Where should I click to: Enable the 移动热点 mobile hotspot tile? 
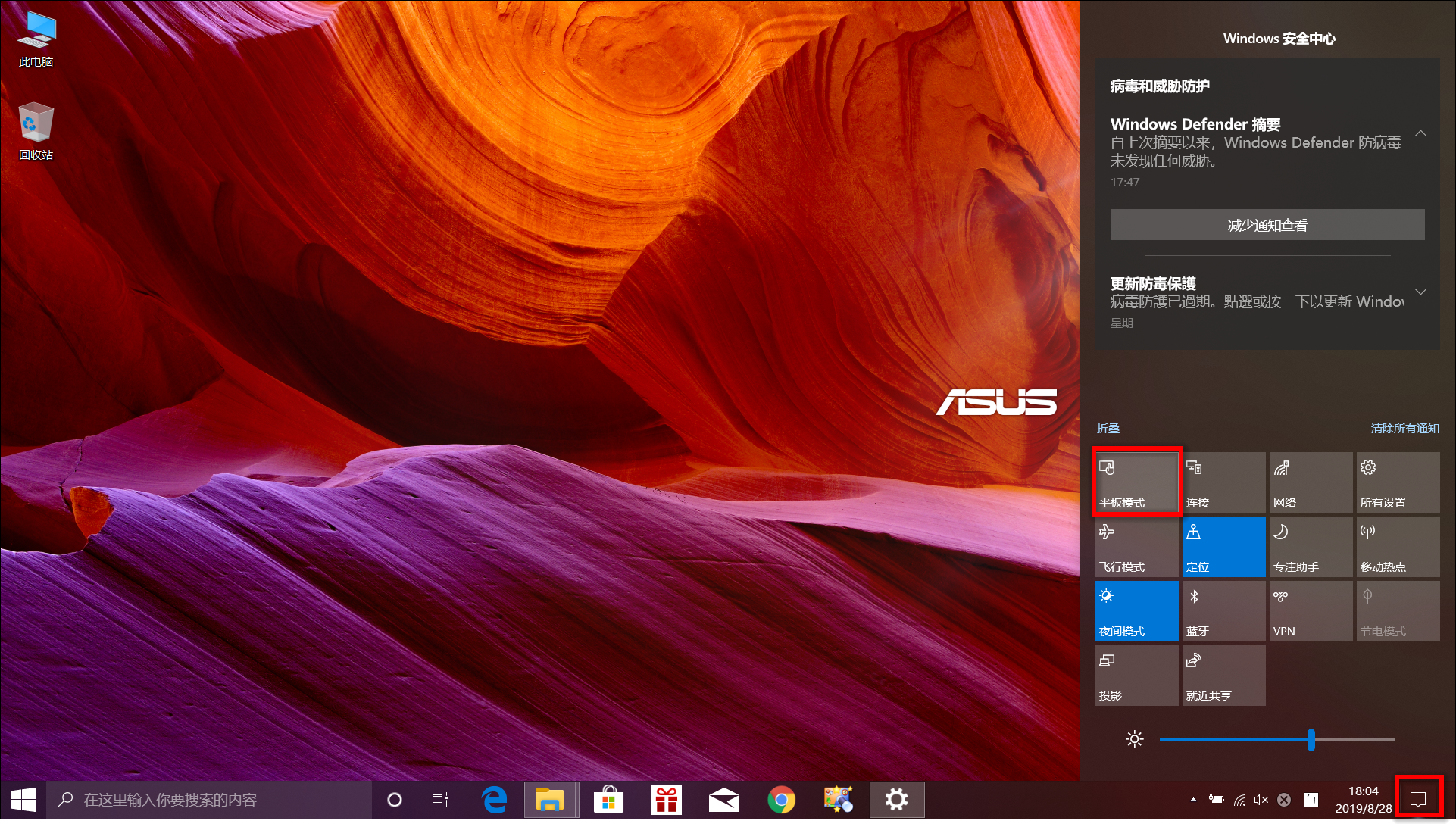1398,547
